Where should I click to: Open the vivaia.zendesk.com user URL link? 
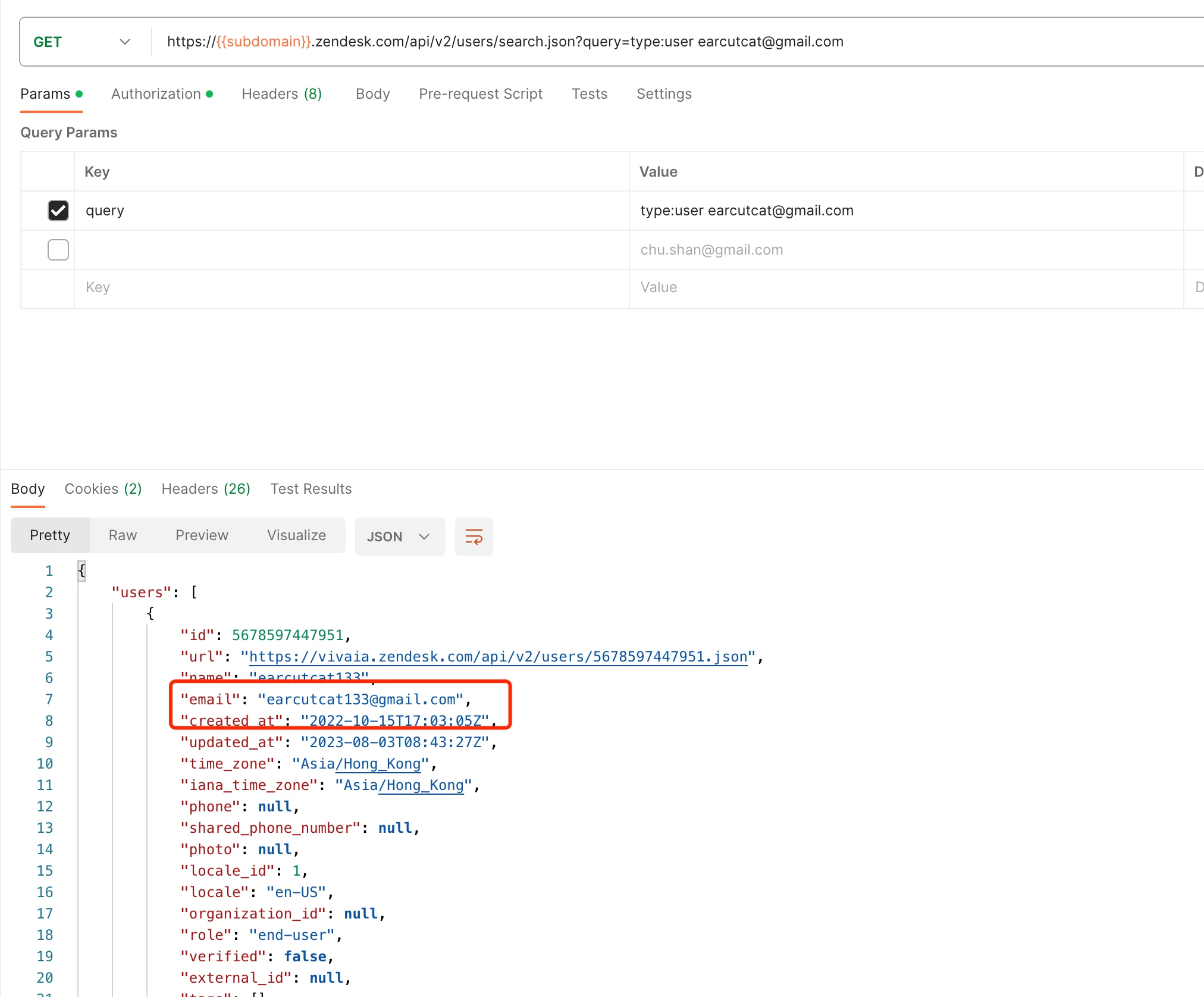coord(497,657)
